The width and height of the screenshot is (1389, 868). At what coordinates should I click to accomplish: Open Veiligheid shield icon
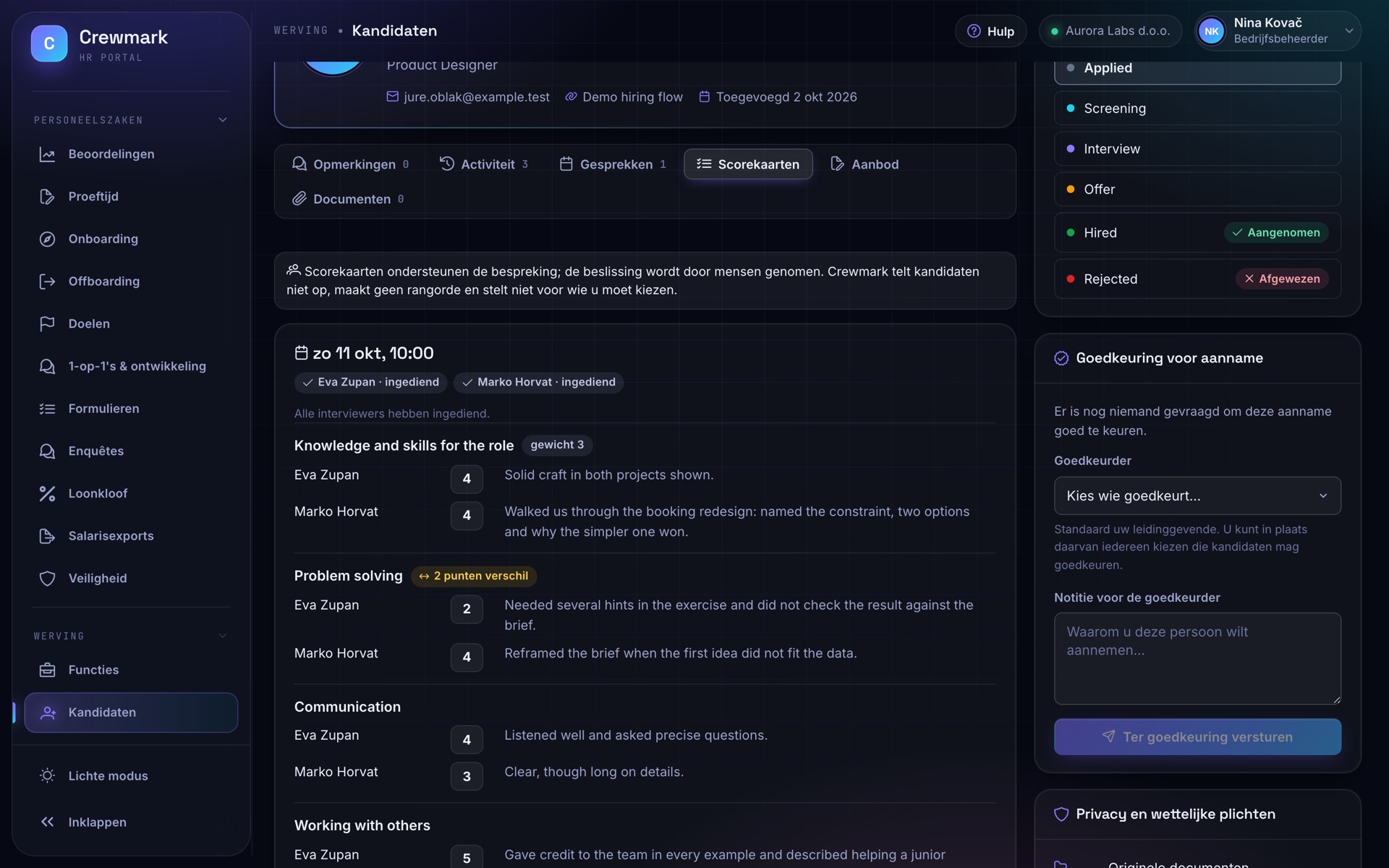point(47,579)
